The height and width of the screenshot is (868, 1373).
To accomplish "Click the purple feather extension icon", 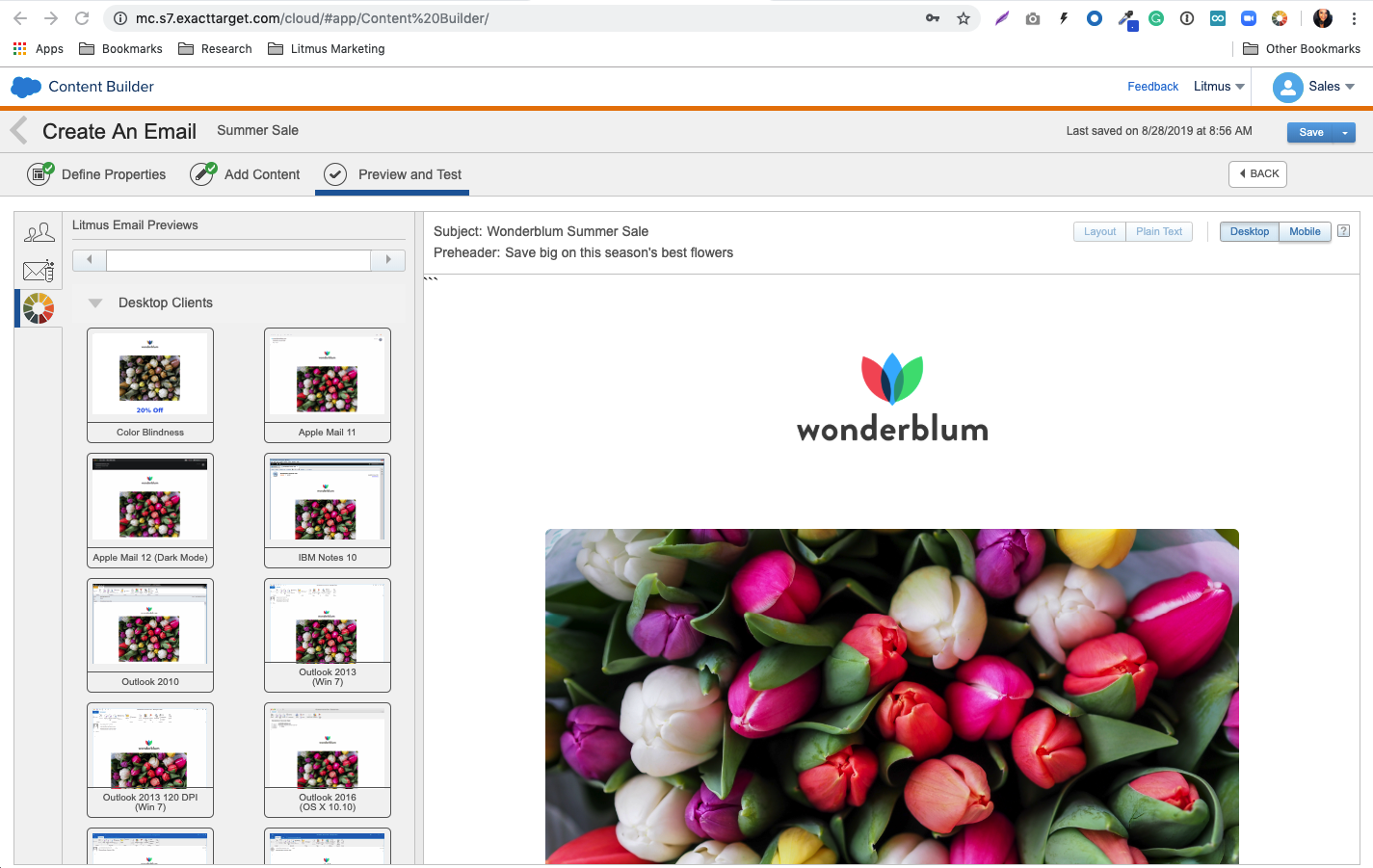I will (x=1002, y=18).
